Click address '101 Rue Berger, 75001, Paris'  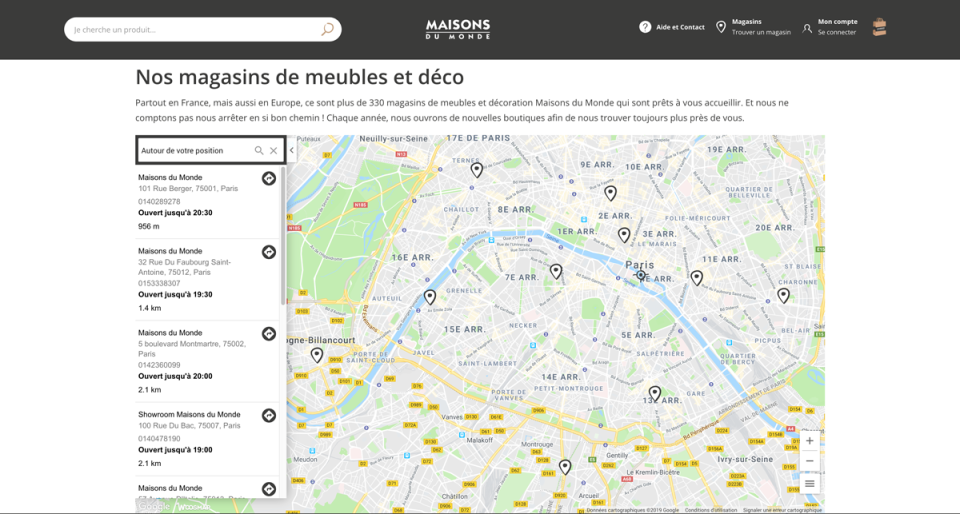click(188, 189)
